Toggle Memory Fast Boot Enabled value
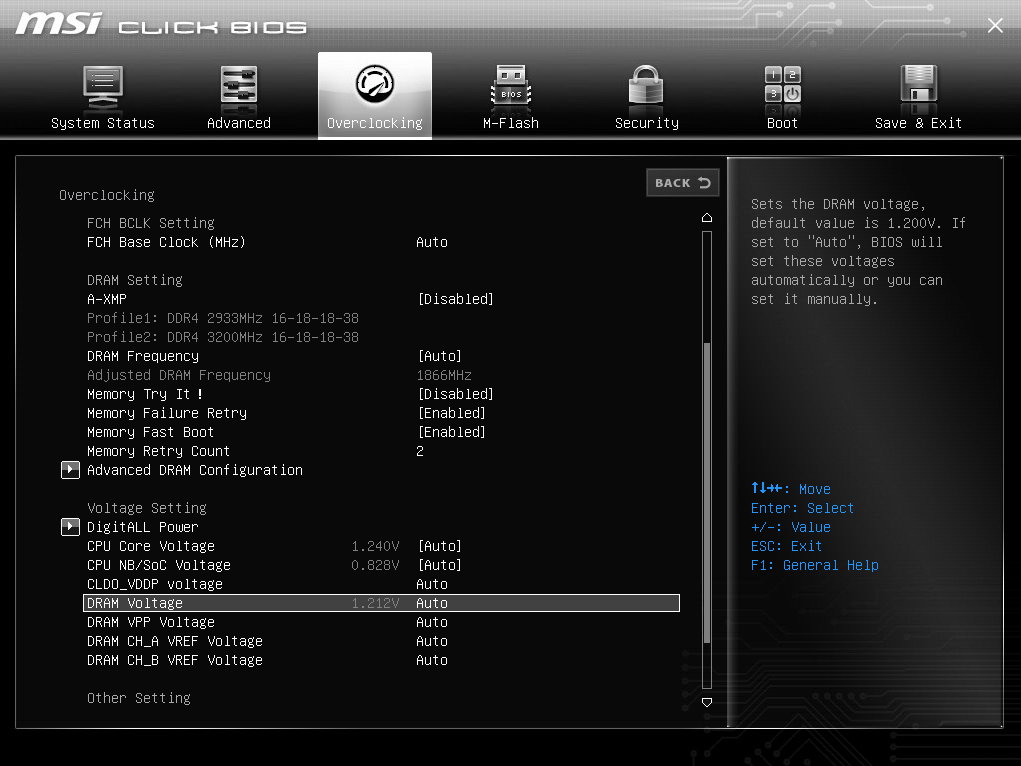 coord(451,432)
